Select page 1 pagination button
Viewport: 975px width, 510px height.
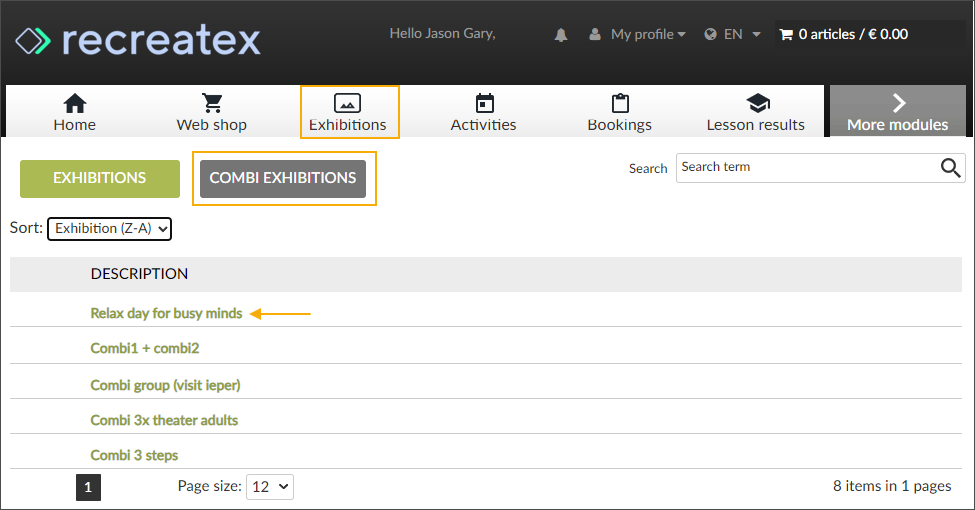tap(88, 487)
